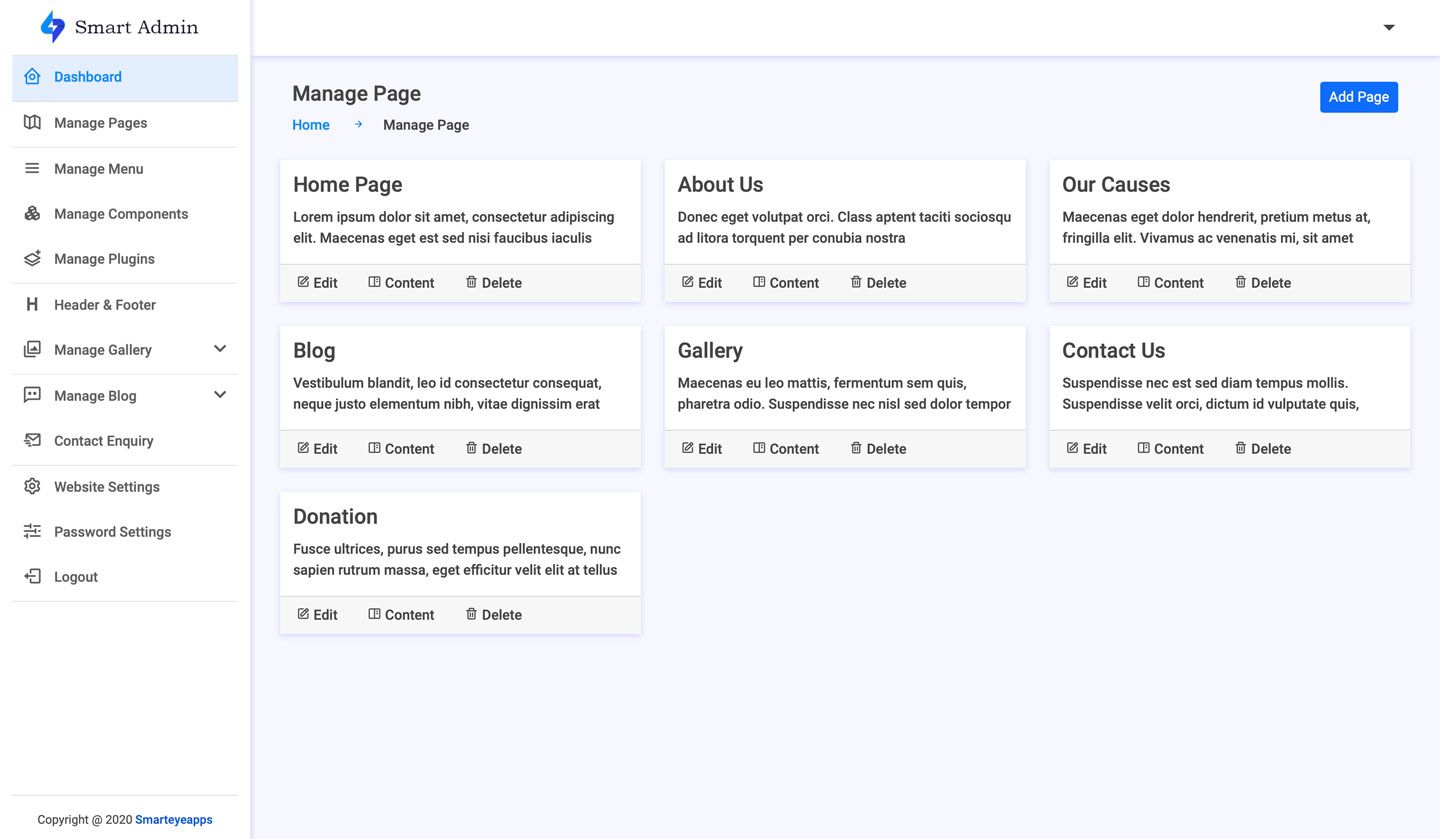Follow the Home breadcrumb link

[x=310, y=125]
